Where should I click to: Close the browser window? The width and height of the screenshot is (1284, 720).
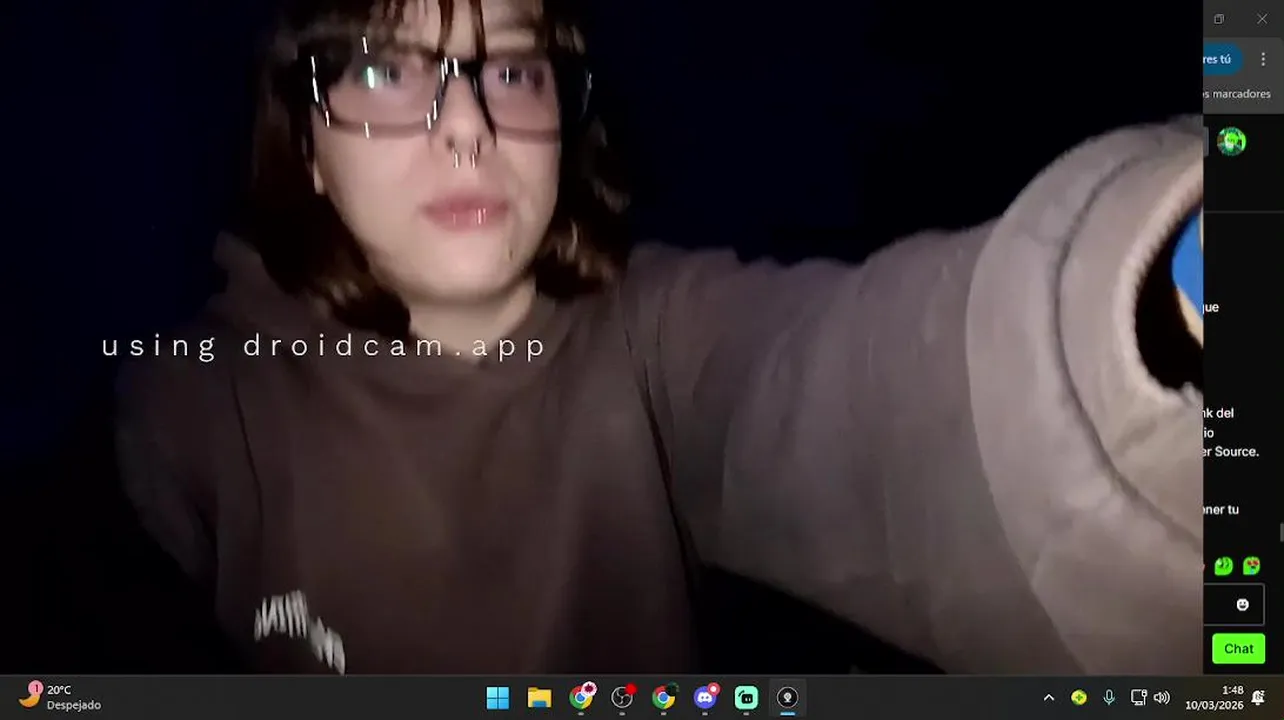tap(1262, 19)
